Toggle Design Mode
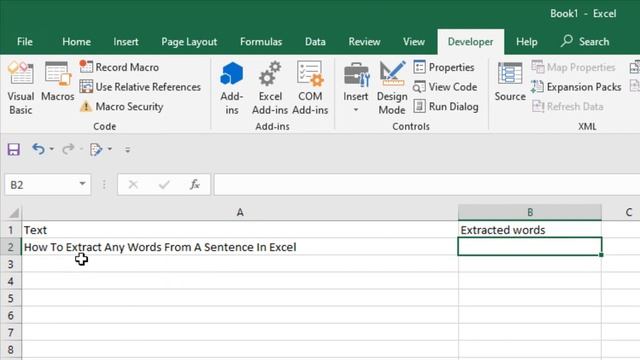The width and height of the screenshot is (640, 360). pos(391,88)
